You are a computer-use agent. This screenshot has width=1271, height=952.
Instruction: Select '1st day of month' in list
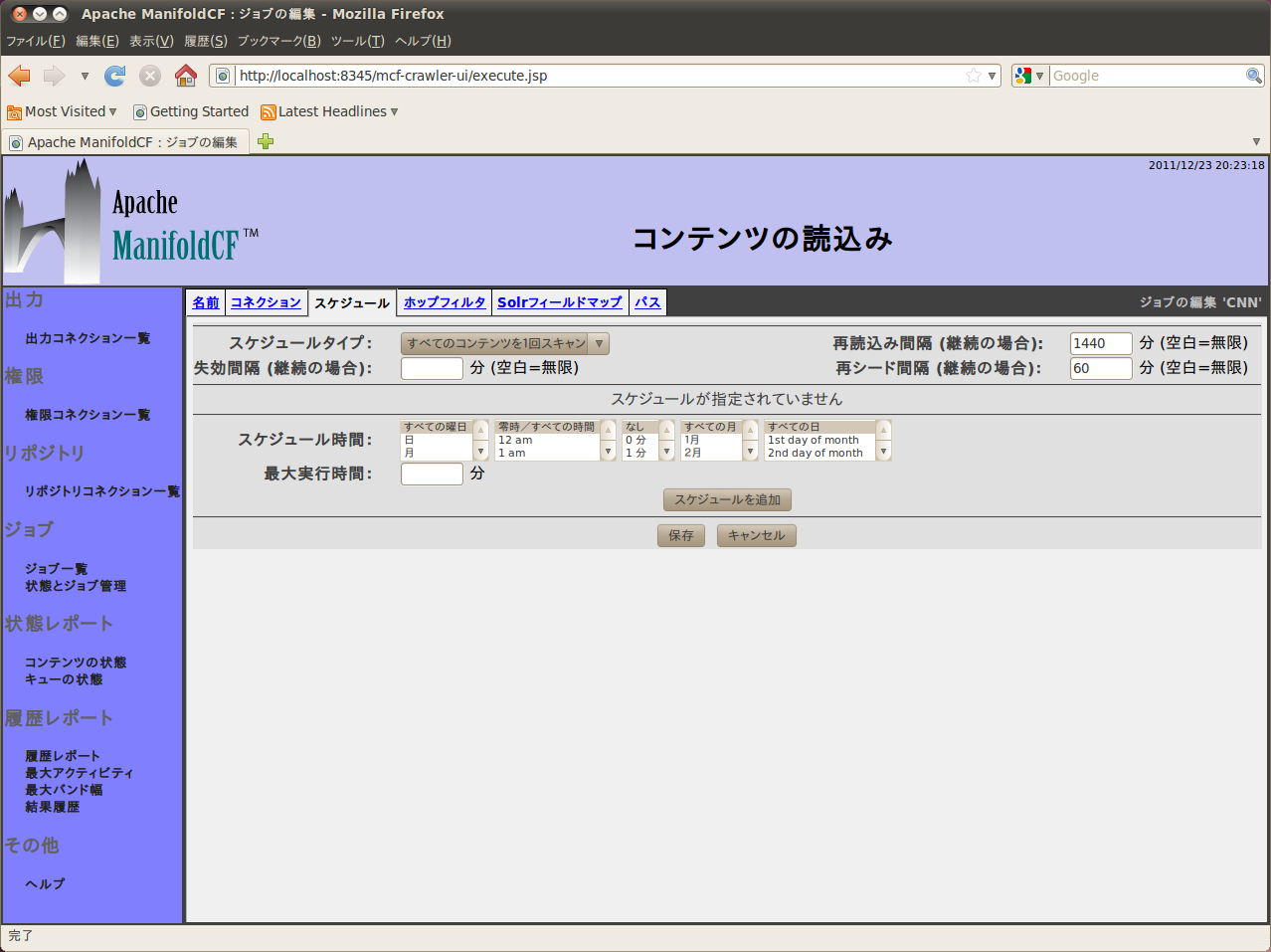point(815,440)
